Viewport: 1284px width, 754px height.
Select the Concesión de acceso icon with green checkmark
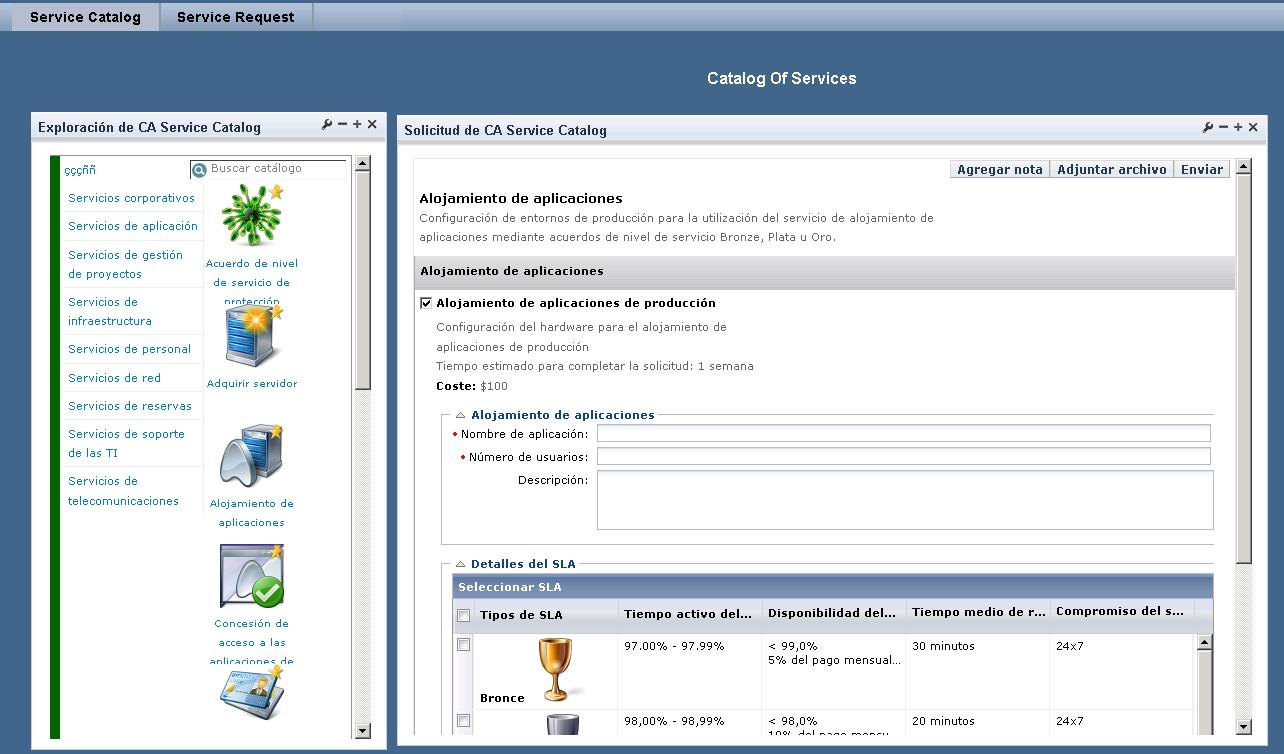(x=252, y=576)
